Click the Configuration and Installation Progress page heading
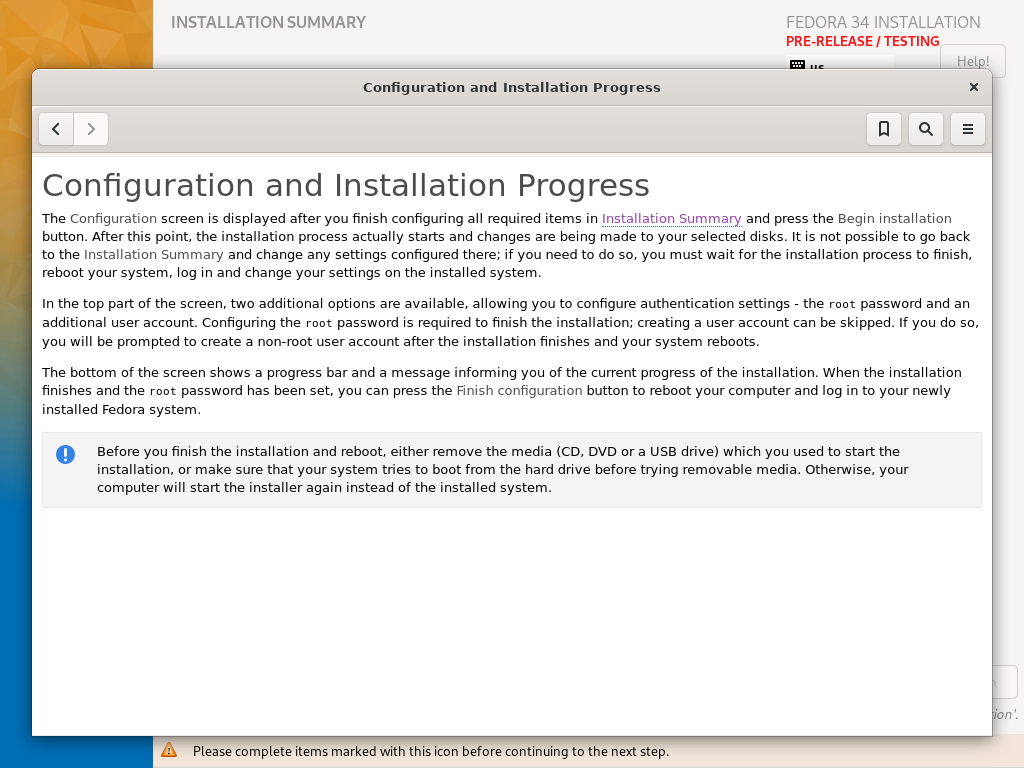Screen dimensions: 1024x768 point(345,185)
